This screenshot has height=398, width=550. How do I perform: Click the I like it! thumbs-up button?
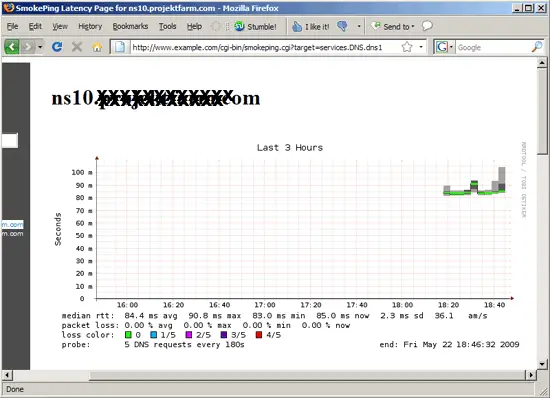(x=310, y=26)
